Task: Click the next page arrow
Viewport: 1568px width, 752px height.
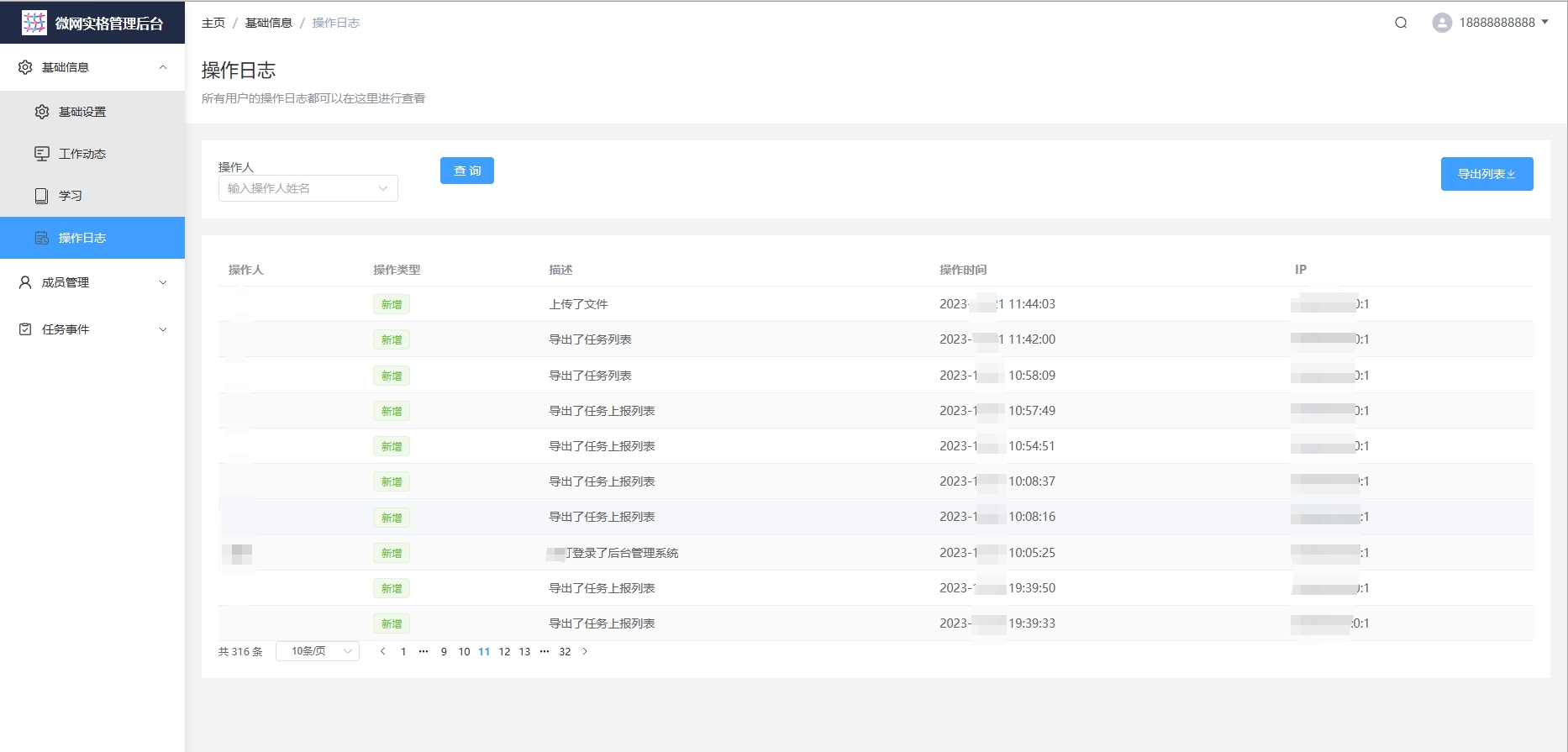Action: [x=585, y=651]
